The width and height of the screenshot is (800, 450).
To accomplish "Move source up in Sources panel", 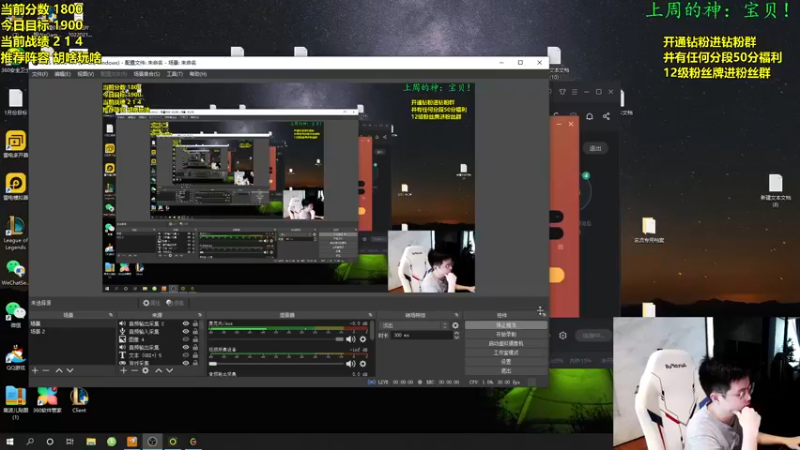I will coord(159,370).
